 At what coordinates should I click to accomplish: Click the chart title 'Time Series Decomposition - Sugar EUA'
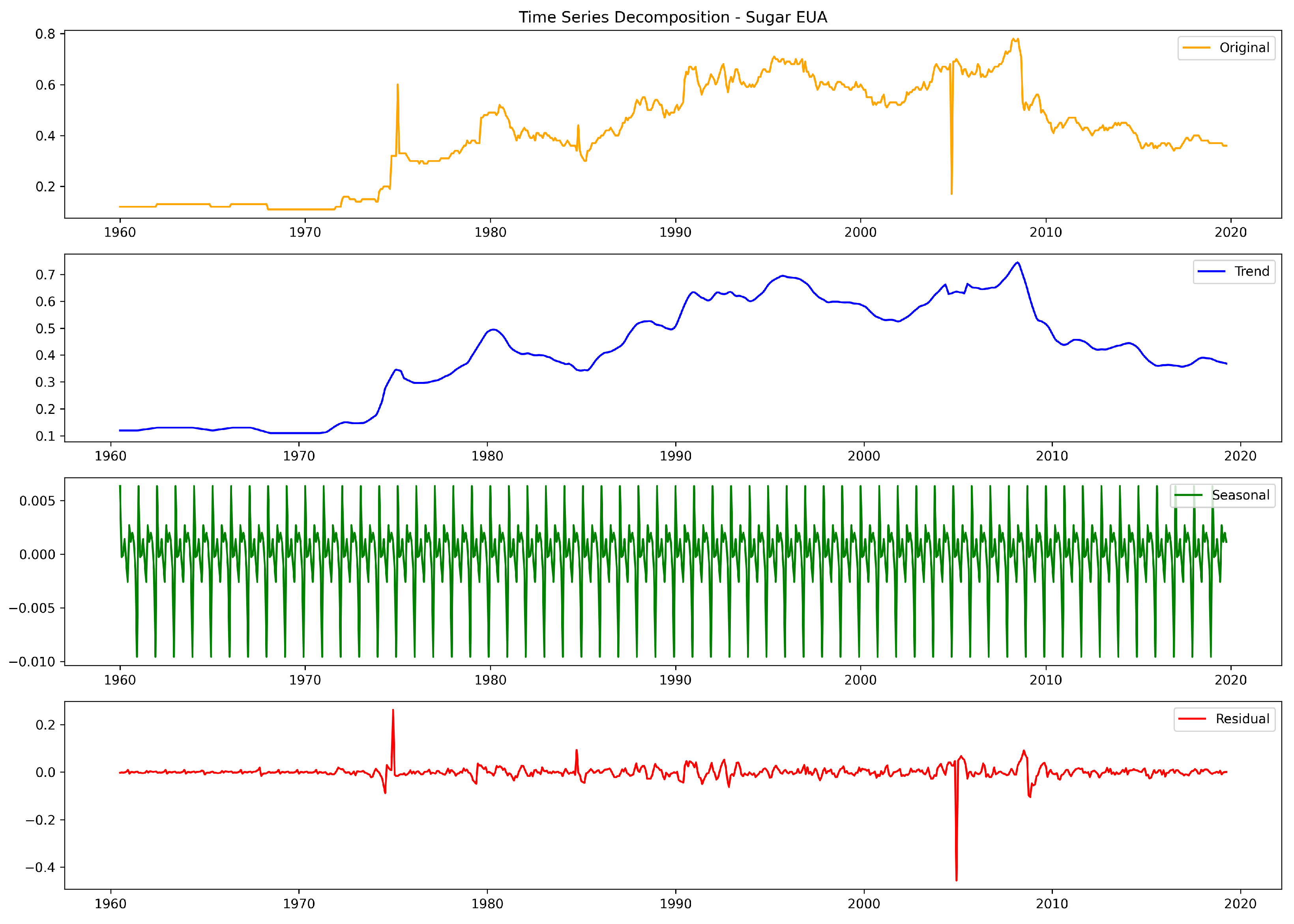672,17
